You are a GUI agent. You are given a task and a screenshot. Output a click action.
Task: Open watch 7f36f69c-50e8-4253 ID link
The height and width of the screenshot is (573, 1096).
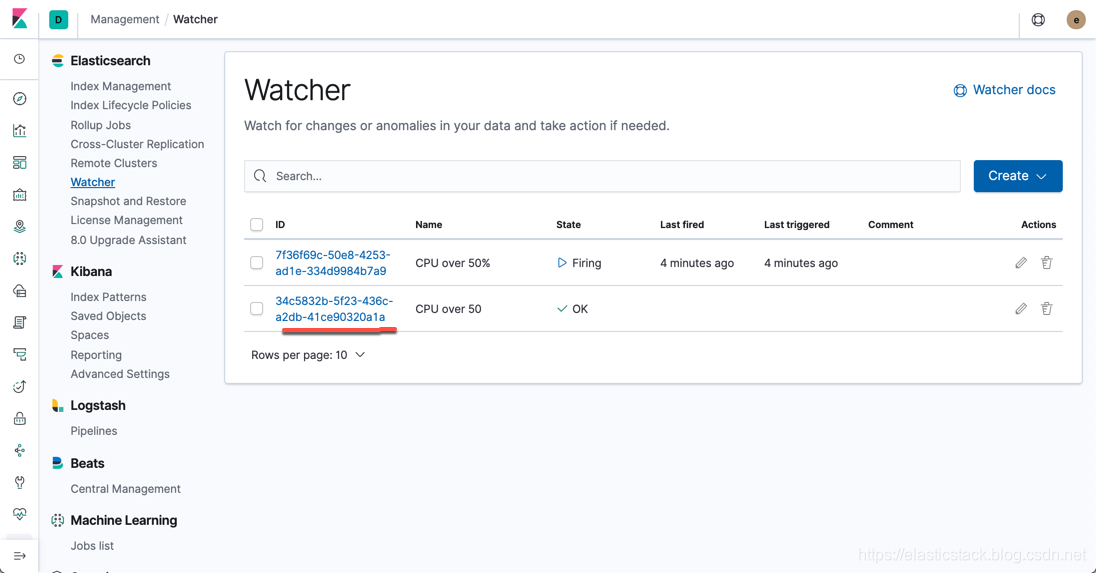point(333,263)
